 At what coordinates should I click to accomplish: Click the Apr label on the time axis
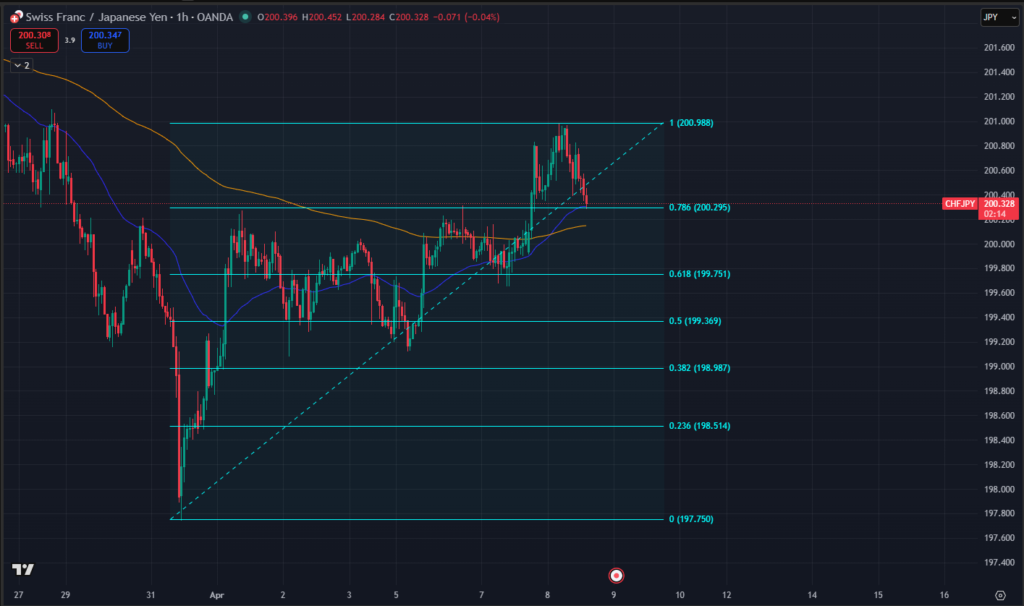coord(216,594)
